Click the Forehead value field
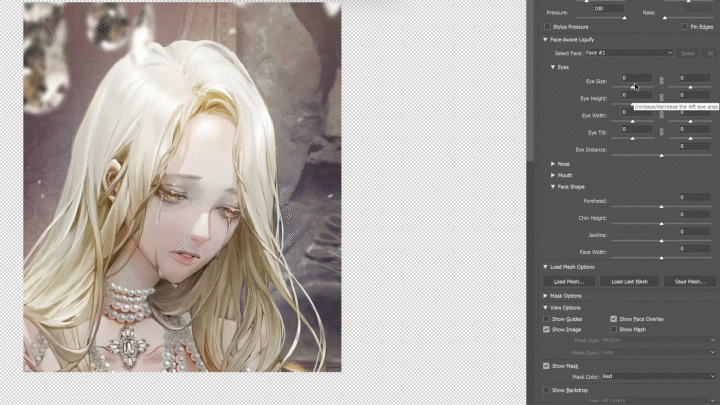This screenshot has width=720, height=405. (694, 197)
